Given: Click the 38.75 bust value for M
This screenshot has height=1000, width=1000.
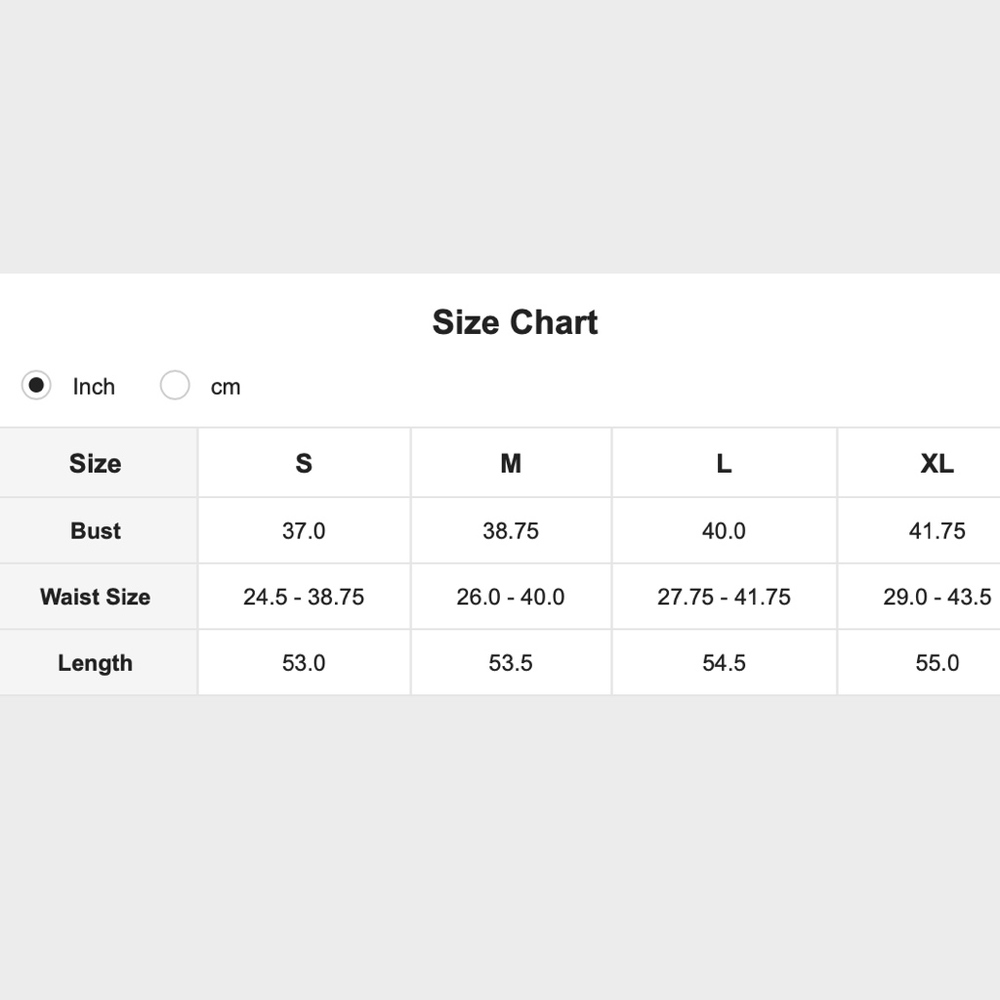Looking at the screenshot, I should point(511,531).
